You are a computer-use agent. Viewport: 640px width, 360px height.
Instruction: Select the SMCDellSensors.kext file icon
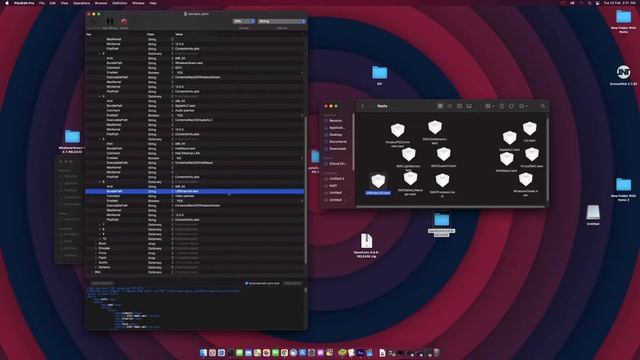(435, 127)
